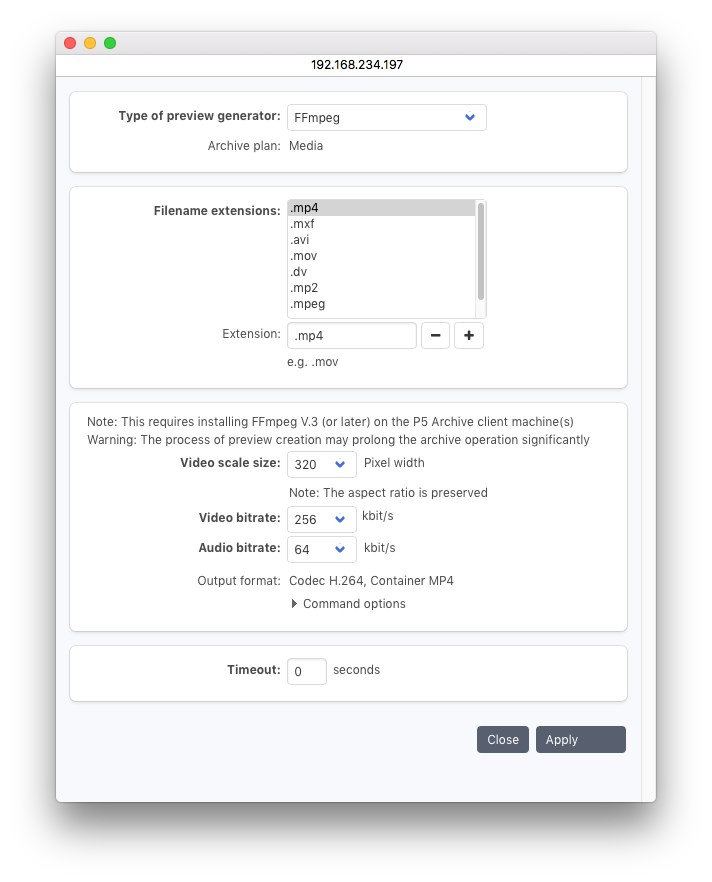Select .avi in the extensions list
Screen dimensions: 712x882
[x=380, y=240]
